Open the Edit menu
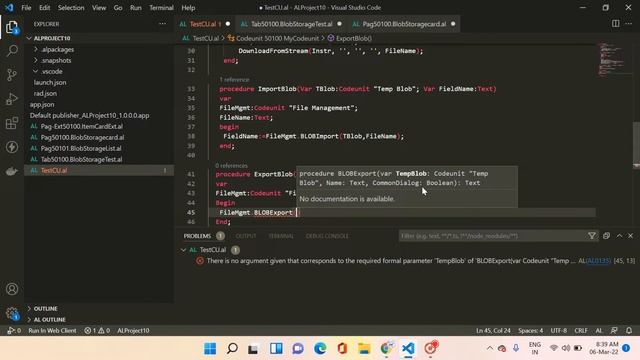Screen dimensions: 640x360 pyautogui.click(x=44, y=7)
